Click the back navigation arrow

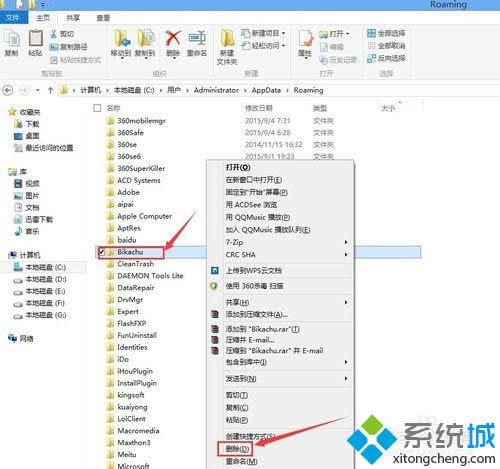point(8,90)
